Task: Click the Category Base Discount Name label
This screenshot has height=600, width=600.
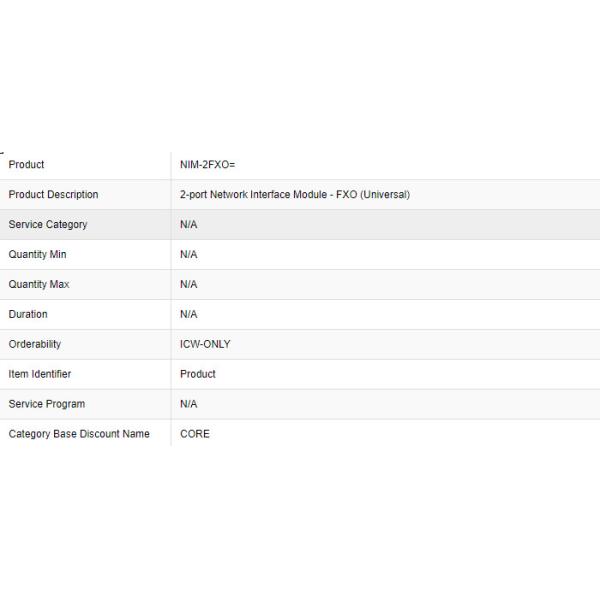Action: click(x=79, y=435)
